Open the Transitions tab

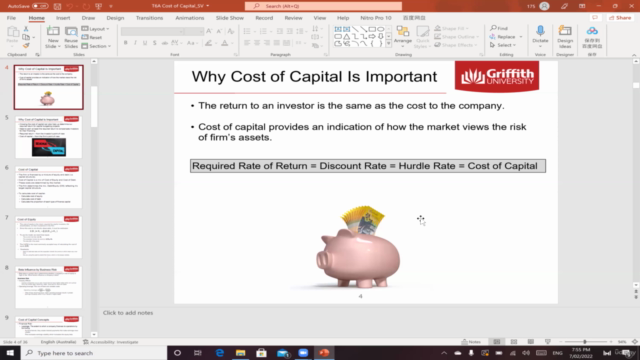pyautogui.click(x=149, y=18)
